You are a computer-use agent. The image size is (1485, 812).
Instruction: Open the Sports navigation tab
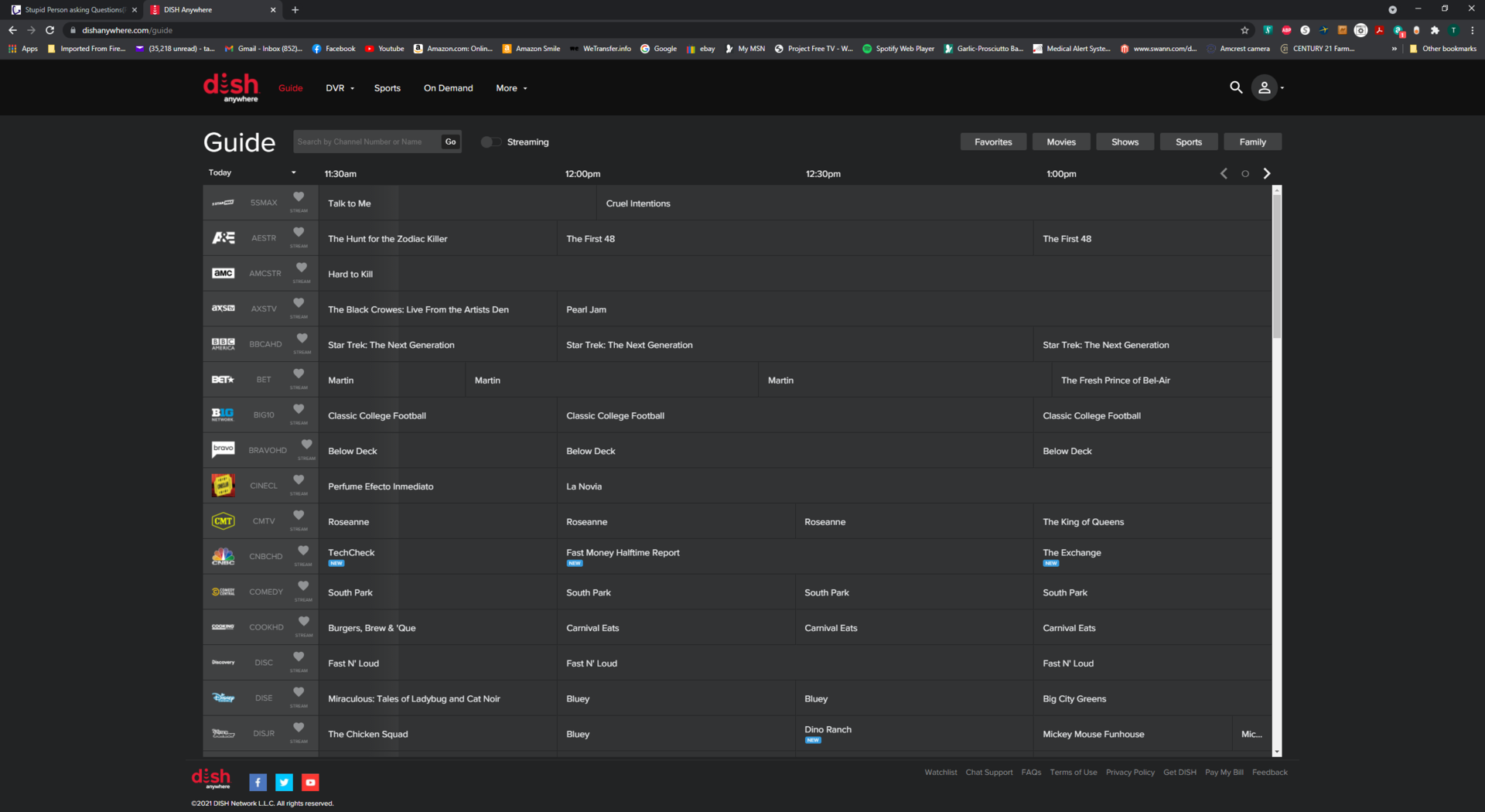pos(387,88)
